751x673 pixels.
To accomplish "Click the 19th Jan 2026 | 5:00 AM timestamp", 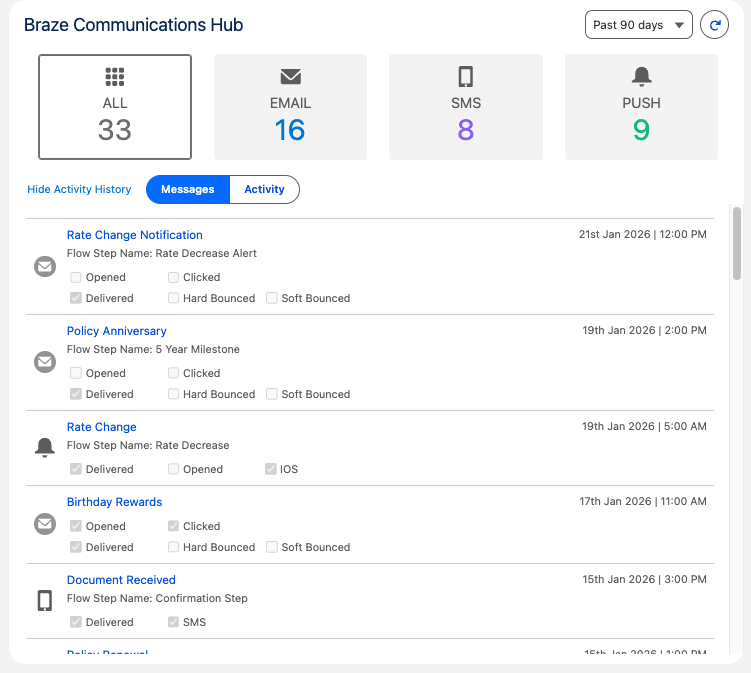I will tap(644, 426).
